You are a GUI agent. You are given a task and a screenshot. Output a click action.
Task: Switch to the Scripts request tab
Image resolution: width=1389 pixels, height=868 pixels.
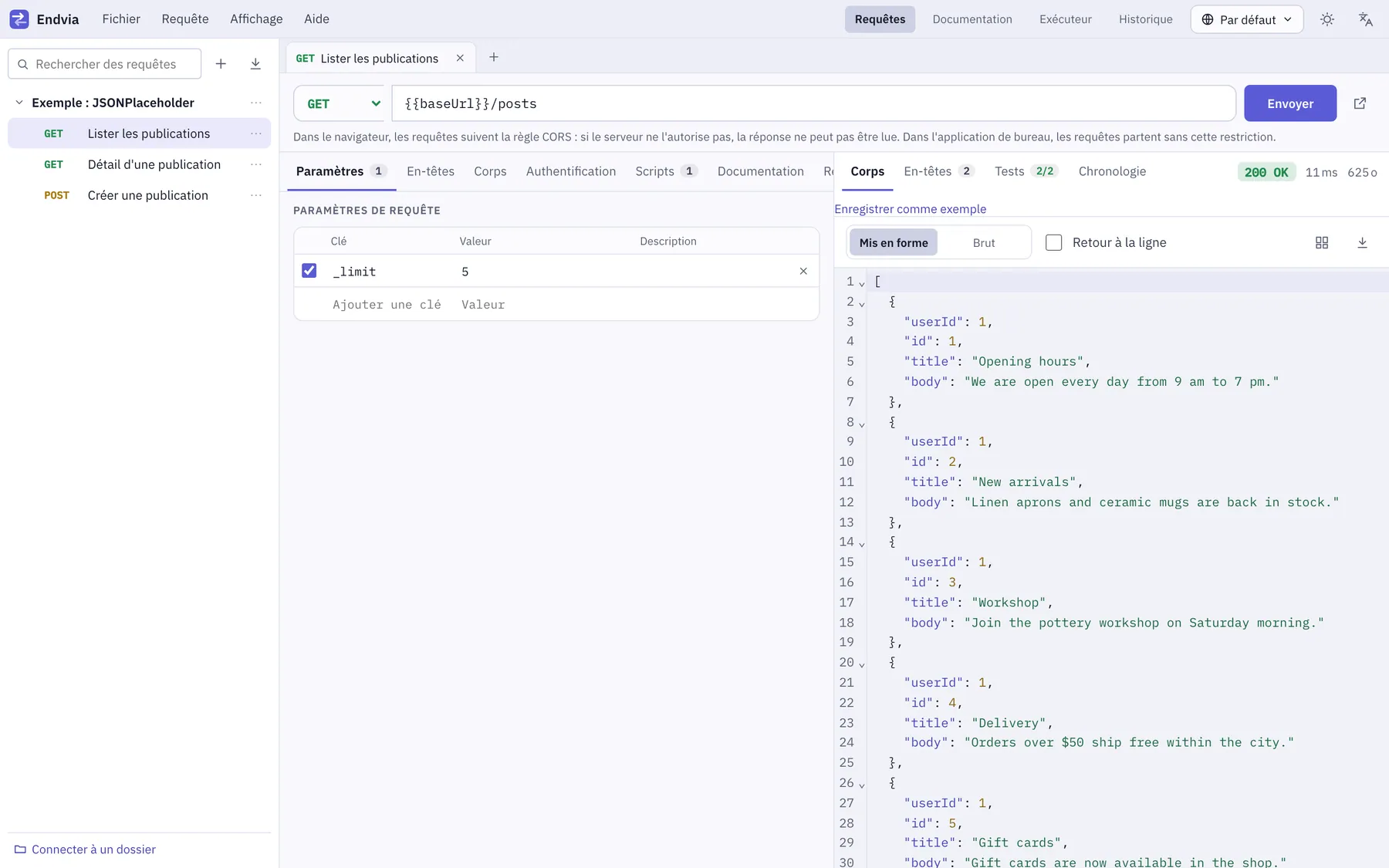(x=667, y=171)
